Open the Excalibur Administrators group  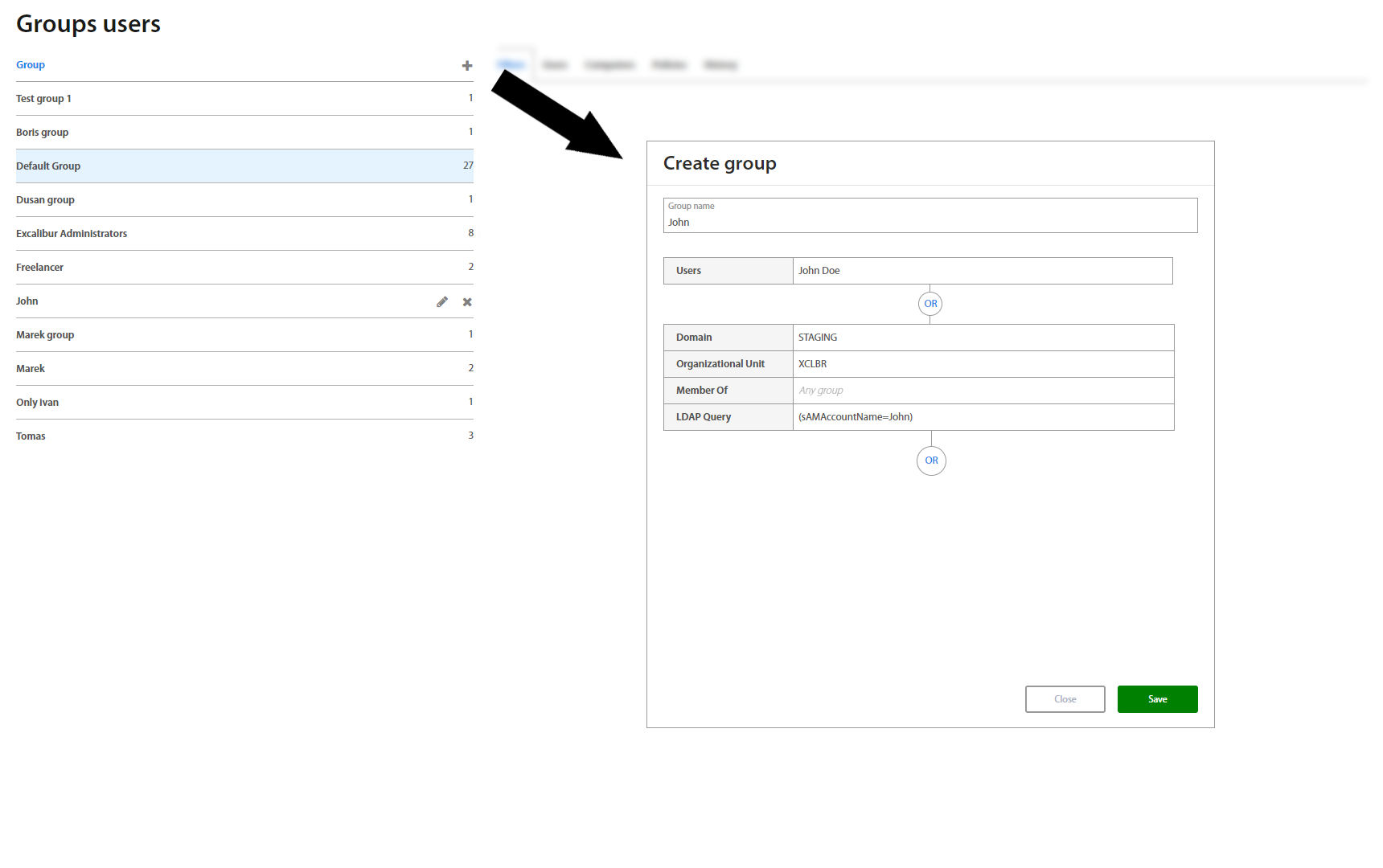point(72,234)
